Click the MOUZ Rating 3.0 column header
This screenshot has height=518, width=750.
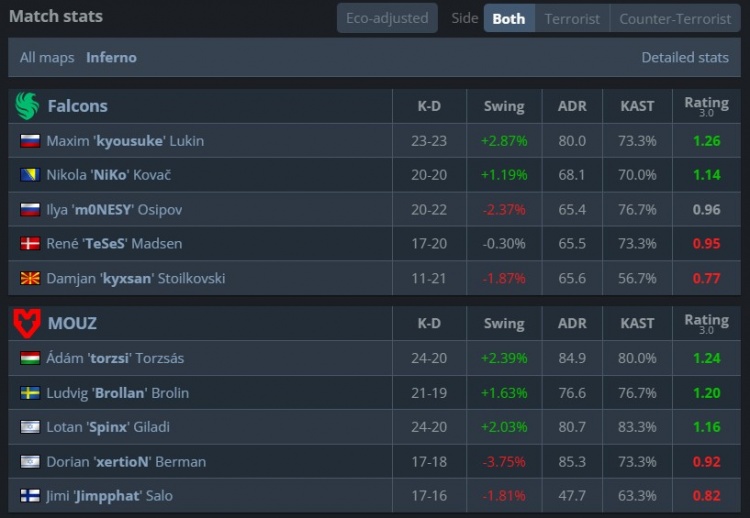[x=706, y=323]
